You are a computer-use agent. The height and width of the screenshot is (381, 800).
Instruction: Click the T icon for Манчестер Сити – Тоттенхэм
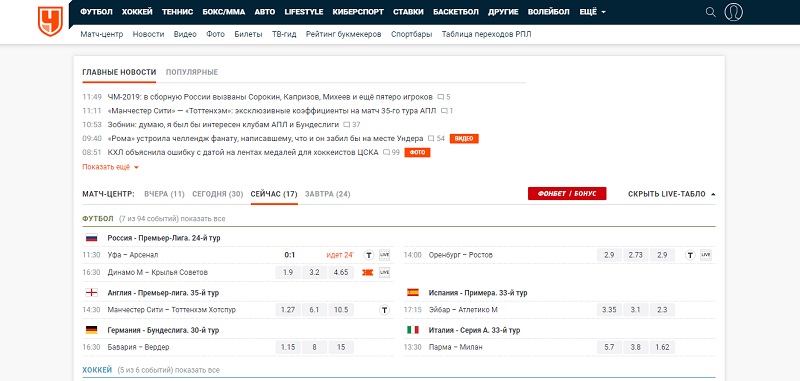click(x=385, y=310)
